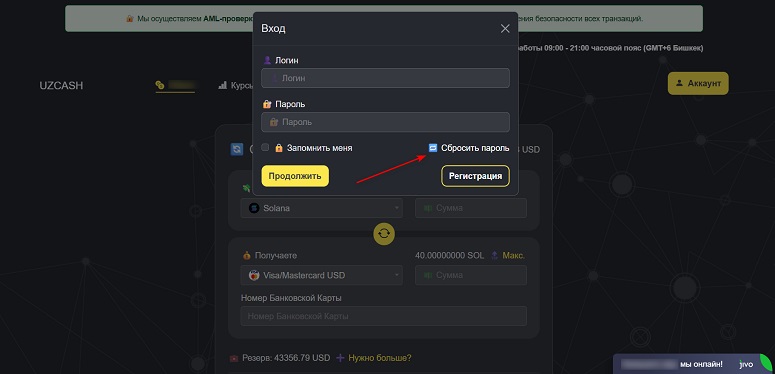Click the plus icon beside Нужно больше

click(340, 358)
